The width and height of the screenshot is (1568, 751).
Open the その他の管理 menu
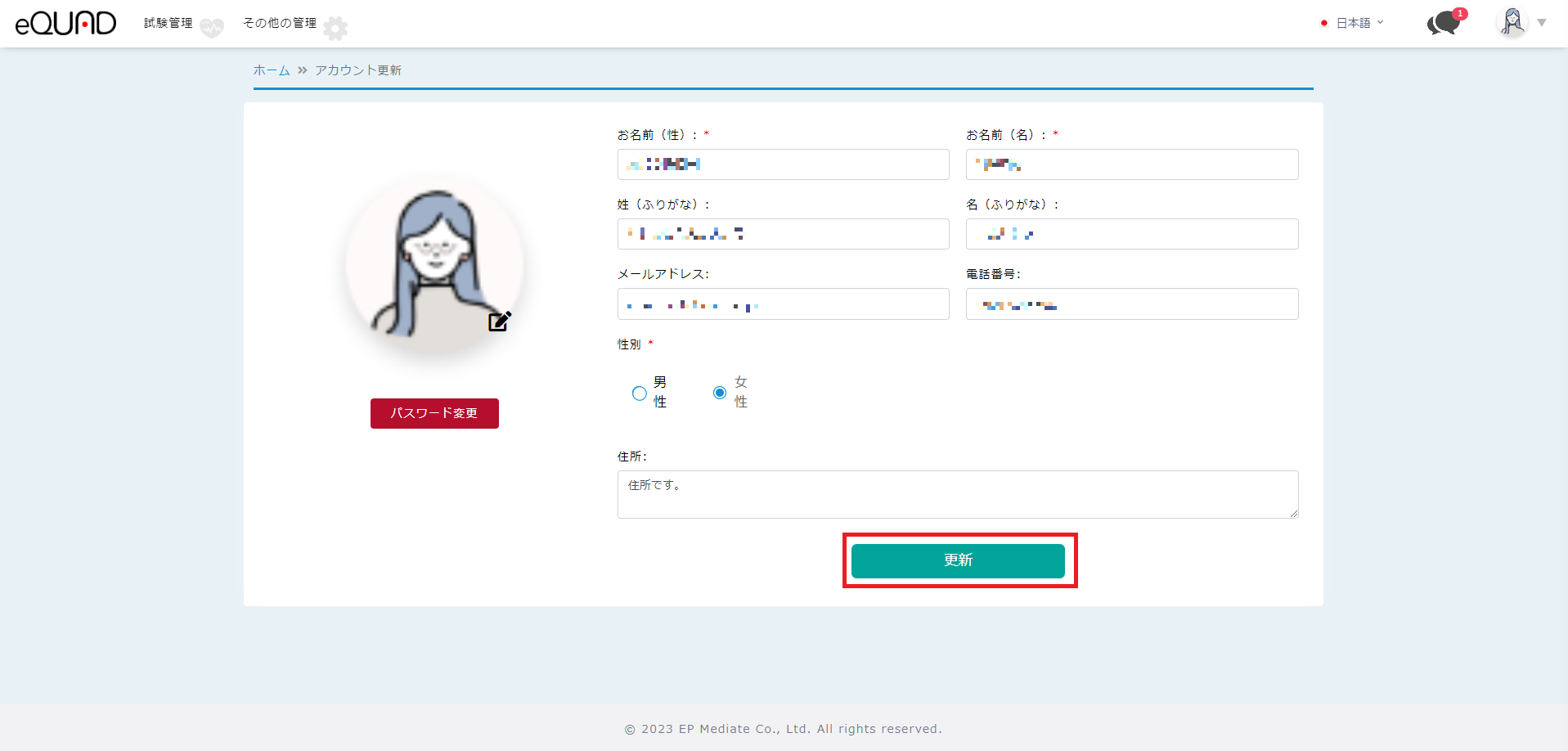(x=280, y=23)
